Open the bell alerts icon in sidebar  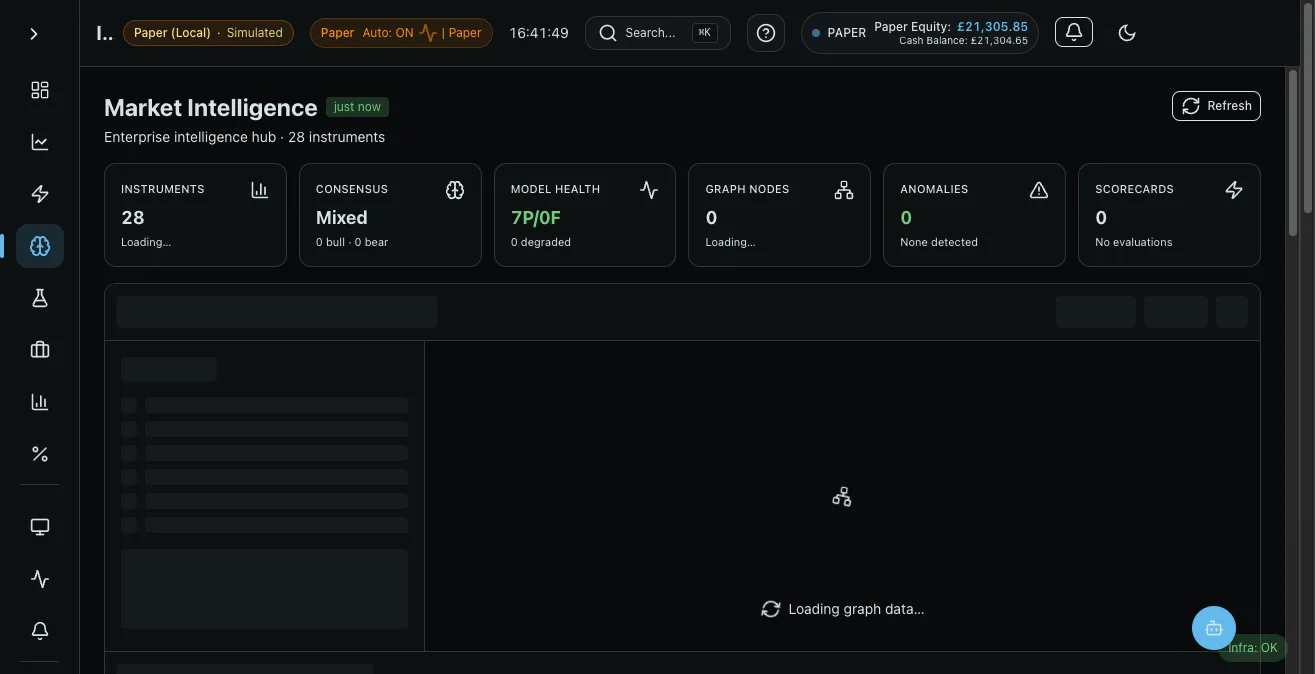(40, 631)
